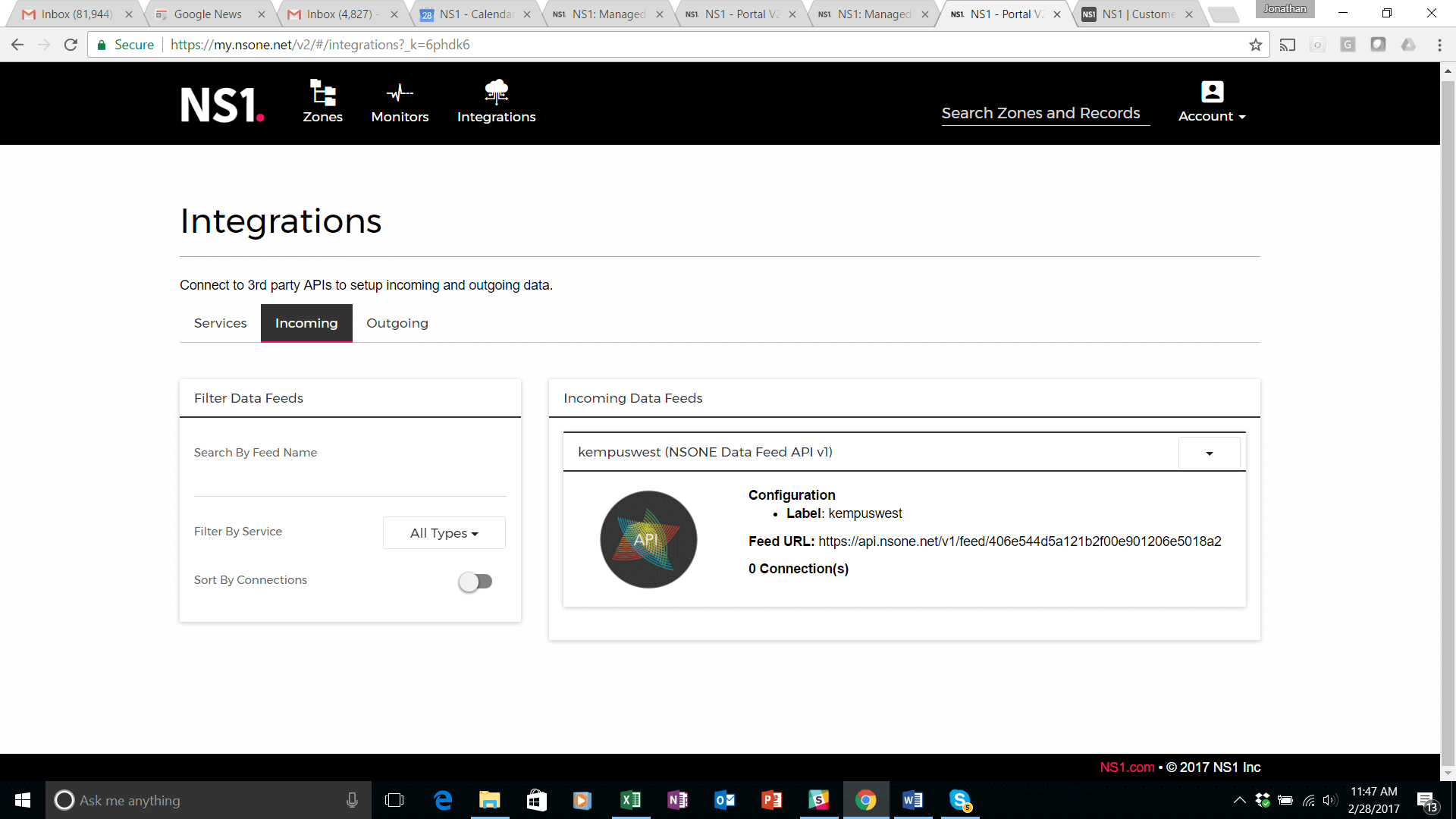Click the browser reload icon
Screen dimensions: 1456x819
[71, 45]
